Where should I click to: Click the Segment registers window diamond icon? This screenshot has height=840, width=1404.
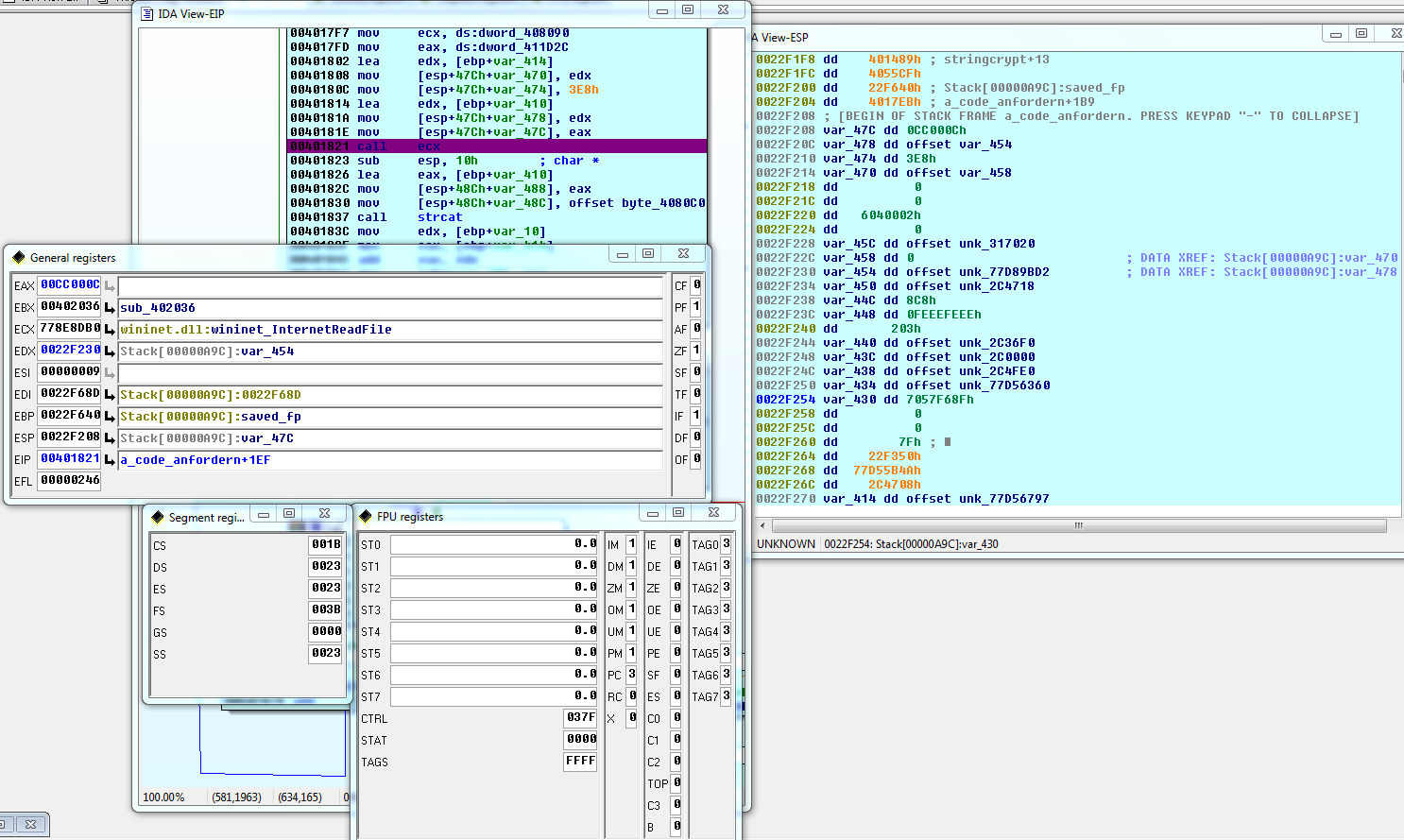pyautogui.click(x=158, y=517)
